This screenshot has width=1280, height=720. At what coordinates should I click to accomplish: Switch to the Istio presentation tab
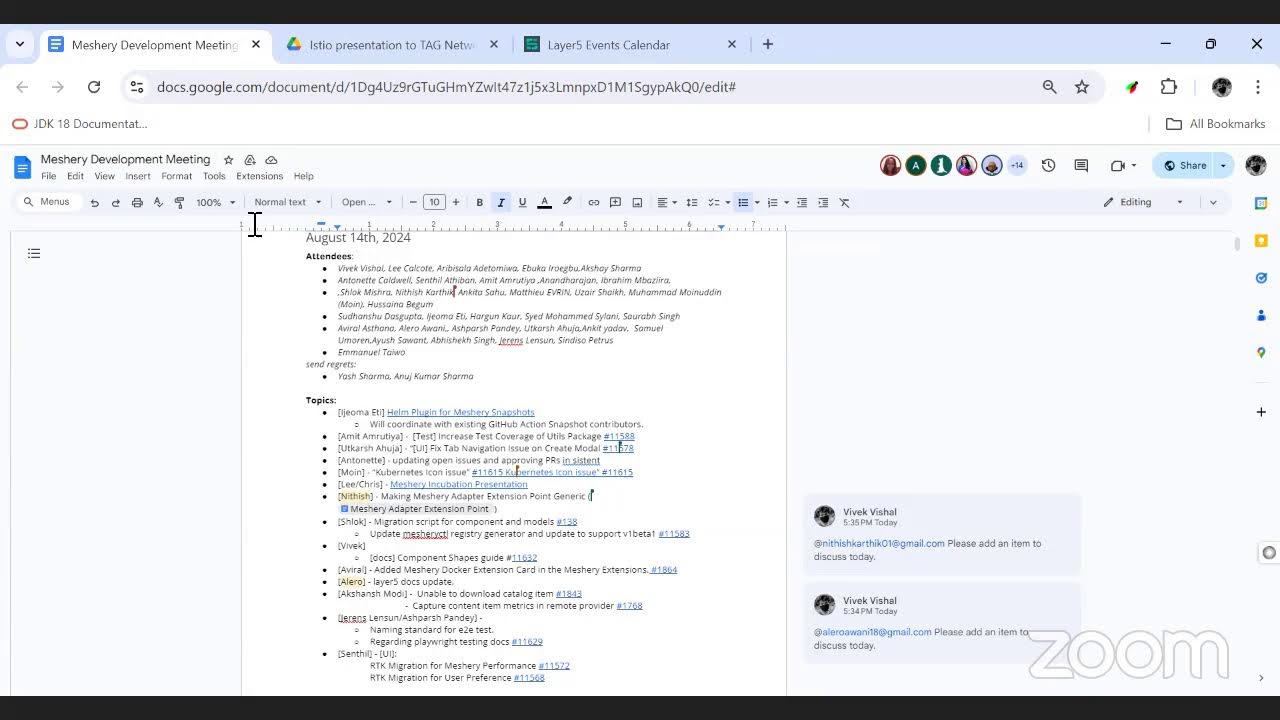click(392, 45)
